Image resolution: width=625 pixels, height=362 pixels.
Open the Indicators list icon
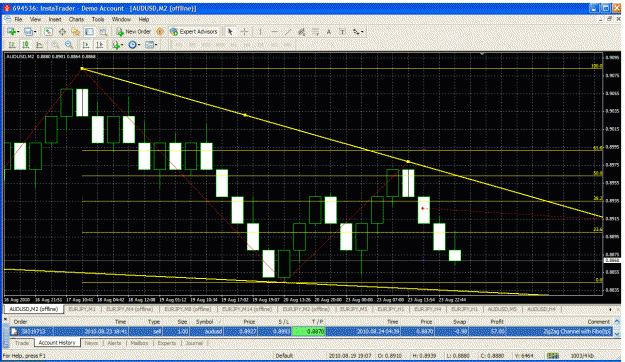(x=116, y=45)
